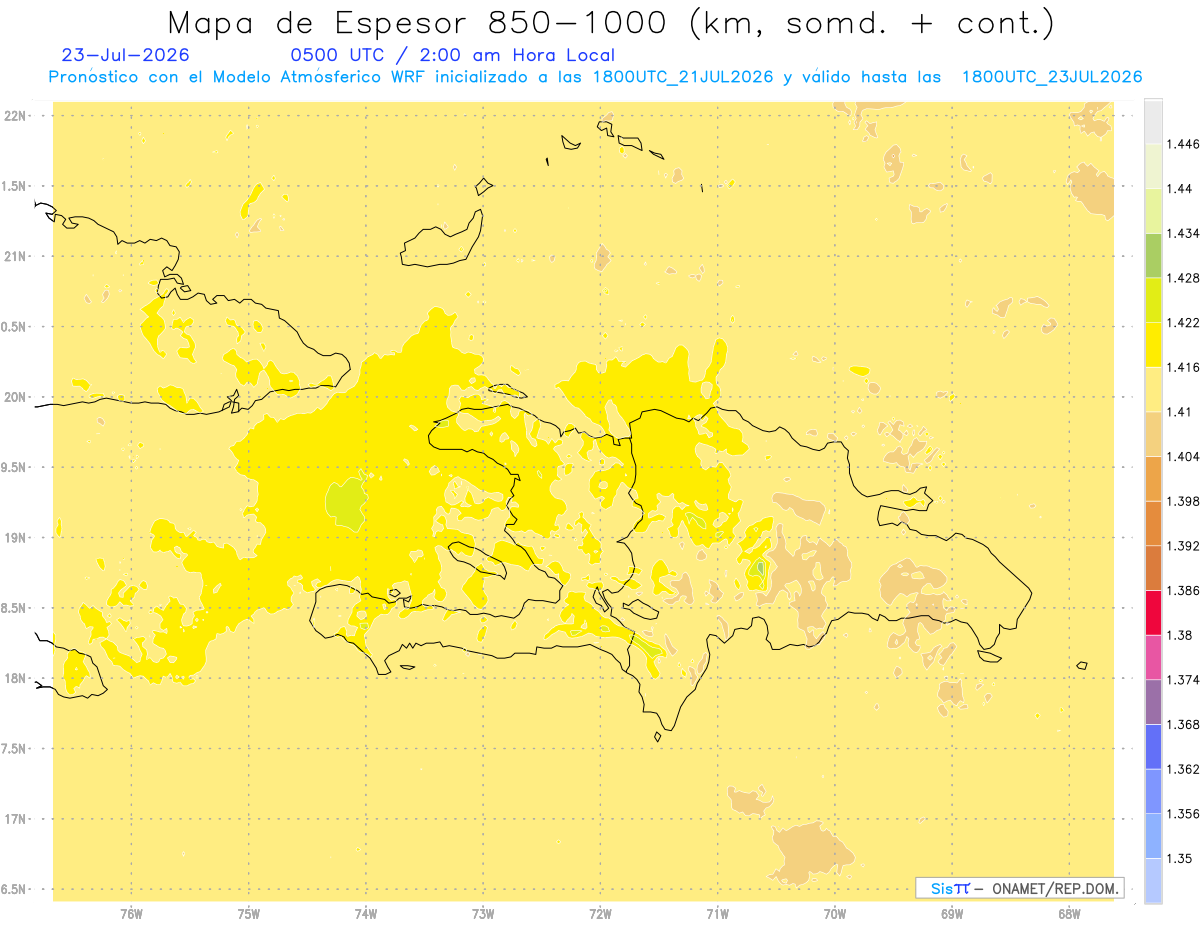1200x927 pixels.
Task: Pick the purple legend swatch between 1.368 and 1.374
Action: [x=1153, y=702]
